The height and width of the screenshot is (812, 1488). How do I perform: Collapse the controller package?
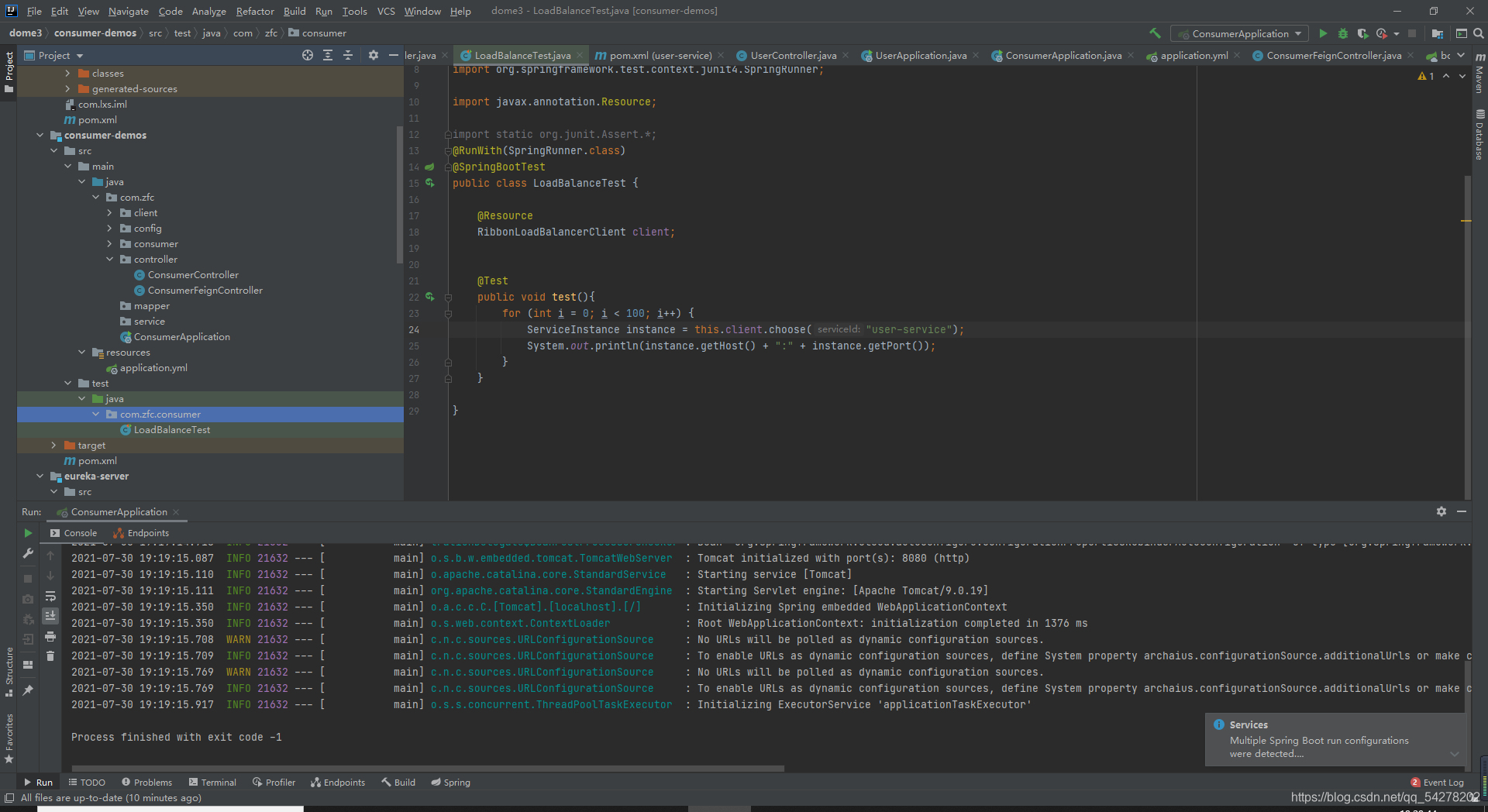[109, 259]
